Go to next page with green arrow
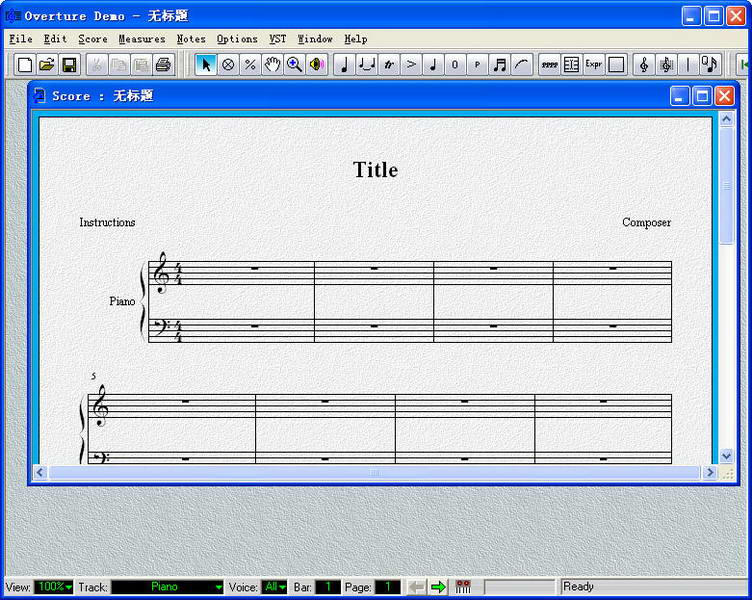The width and height of the screenshot is (752, 600). [438, 587]
